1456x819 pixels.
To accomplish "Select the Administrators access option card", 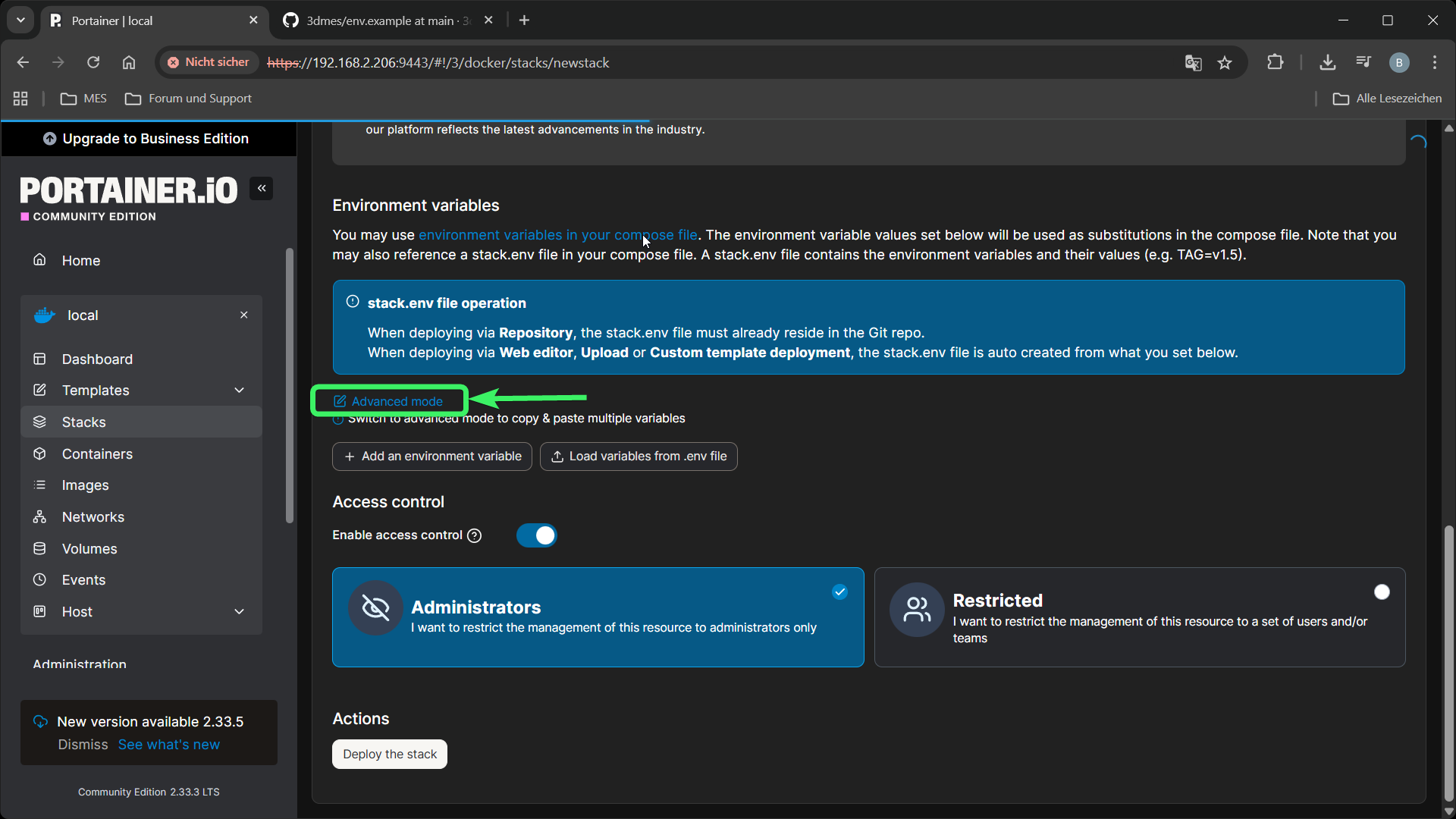I will (598, 617).
